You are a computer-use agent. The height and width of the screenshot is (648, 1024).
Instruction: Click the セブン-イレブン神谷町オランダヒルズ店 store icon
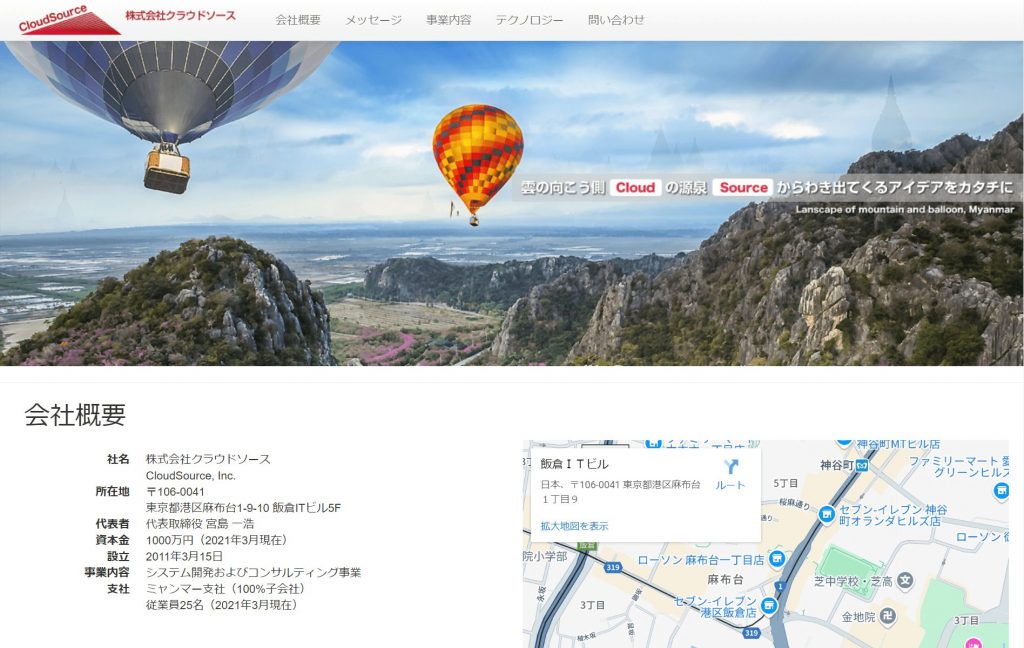(827, 514)
